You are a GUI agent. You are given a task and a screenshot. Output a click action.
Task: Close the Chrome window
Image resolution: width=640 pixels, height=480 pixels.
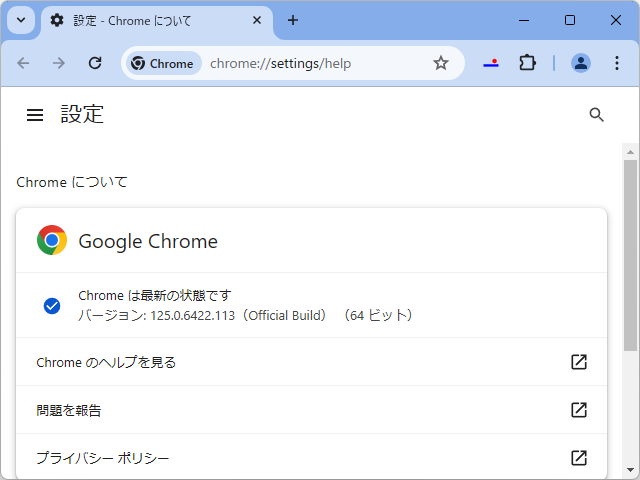tap(616, 20)
